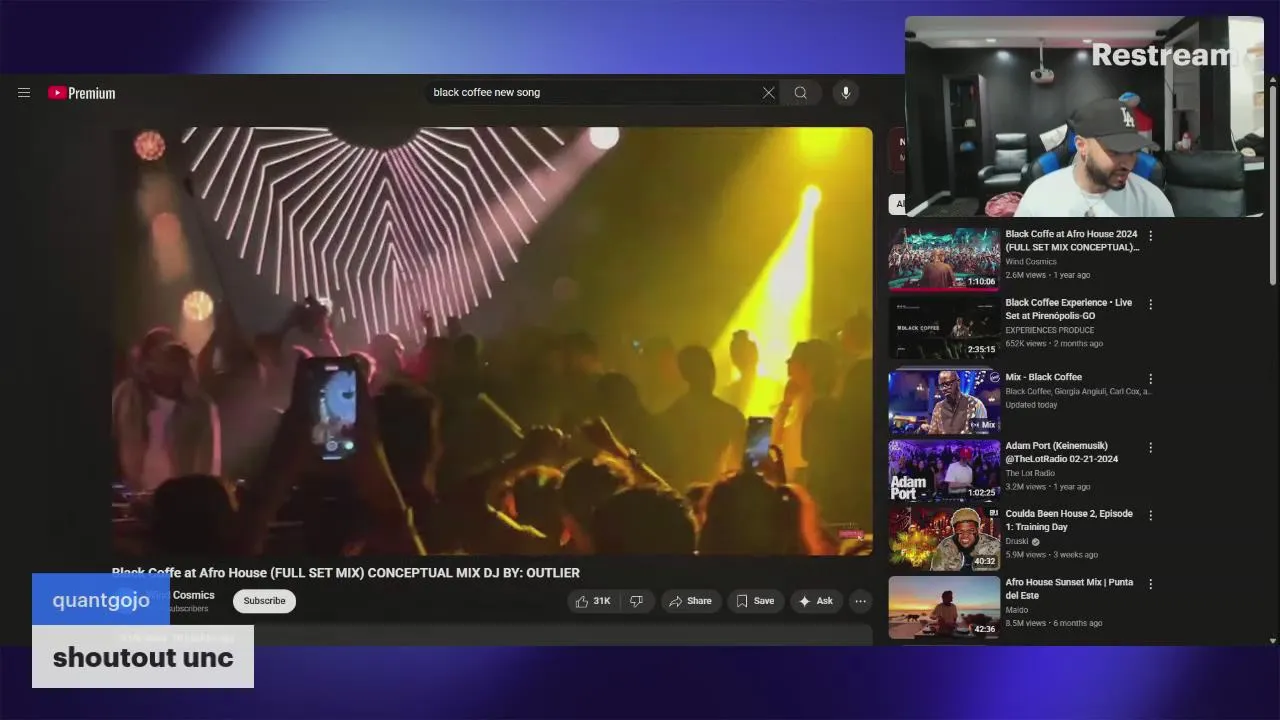The image size is (1280, 720).
Task: Open the Mix - Black Coffee thumbnail
Action: pos(944,402)
